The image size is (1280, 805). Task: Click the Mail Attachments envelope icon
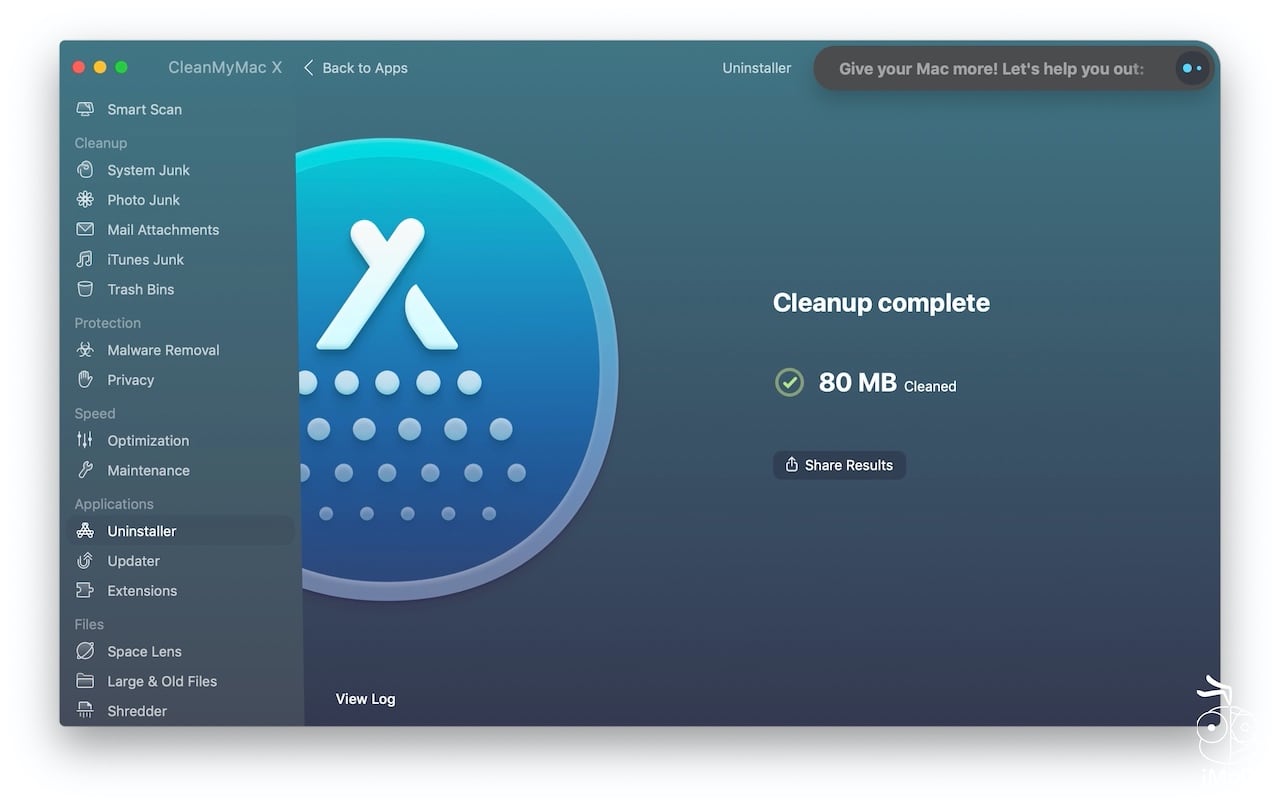tap(85, 230)
